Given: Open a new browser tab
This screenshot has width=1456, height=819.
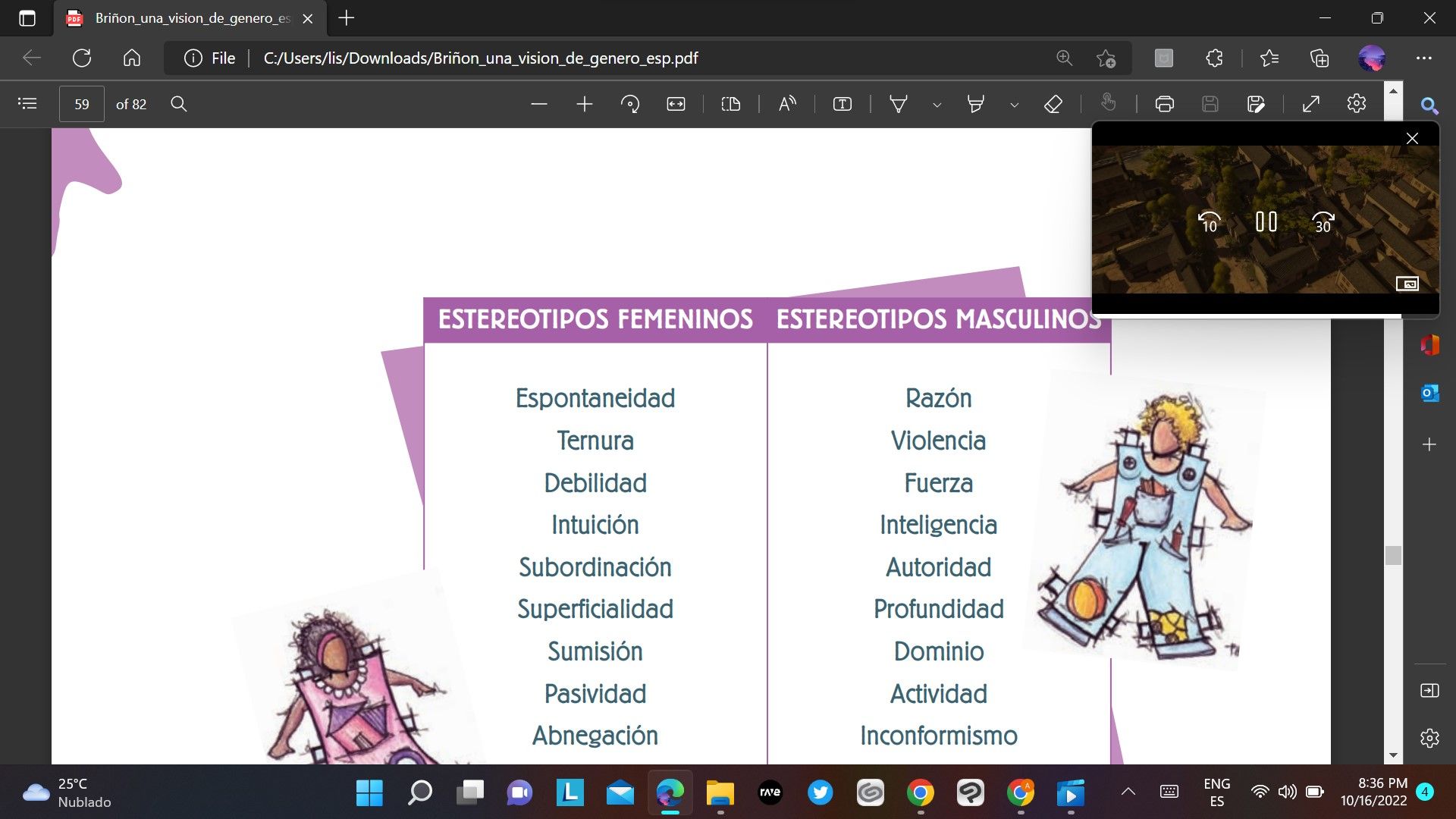Looking at the screenshot, I should coord(347,18).
